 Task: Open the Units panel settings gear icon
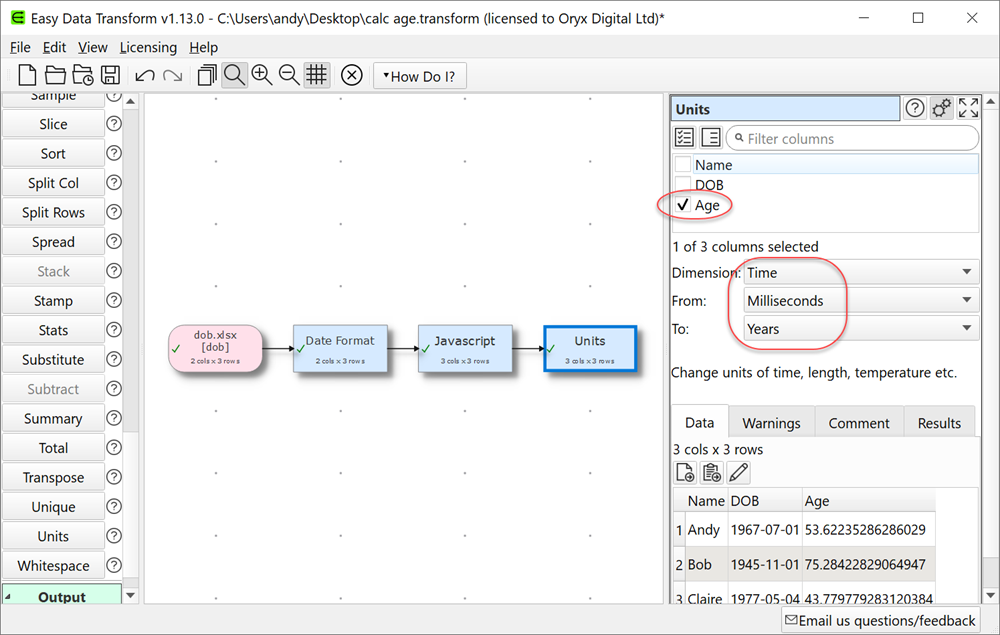click(941, 107)
